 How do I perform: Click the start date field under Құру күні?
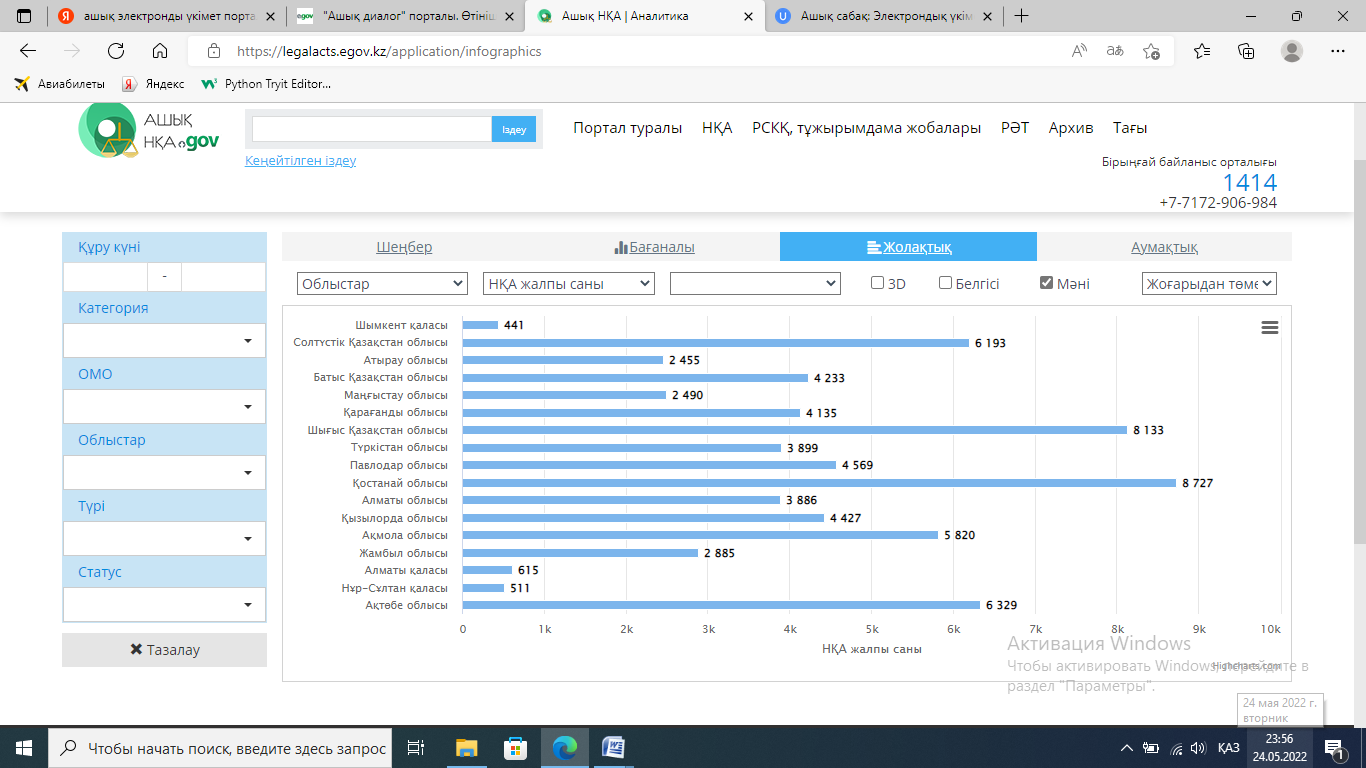105,276
